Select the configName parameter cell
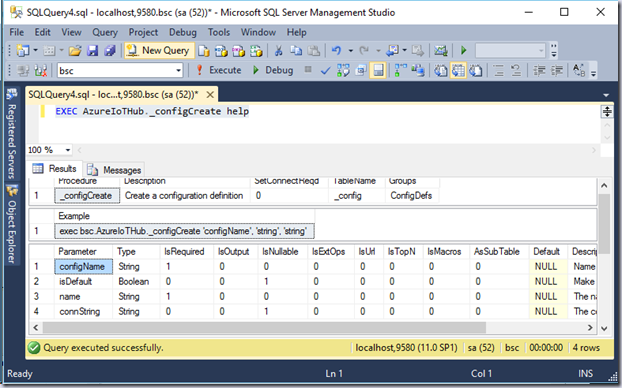This screenshot has width=622, height=388. point(83,267)
